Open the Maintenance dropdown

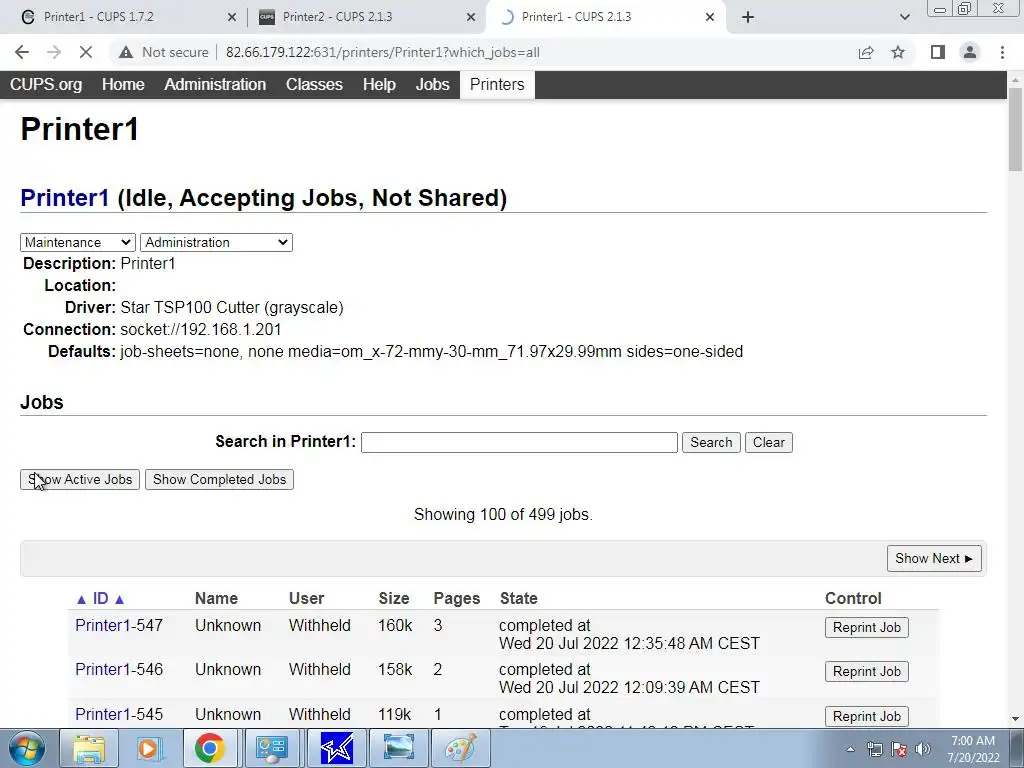coord(78,242)
